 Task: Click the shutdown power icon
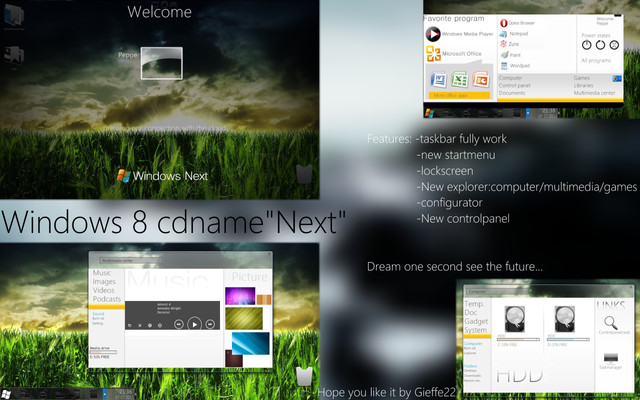click(x=587, y=45)
